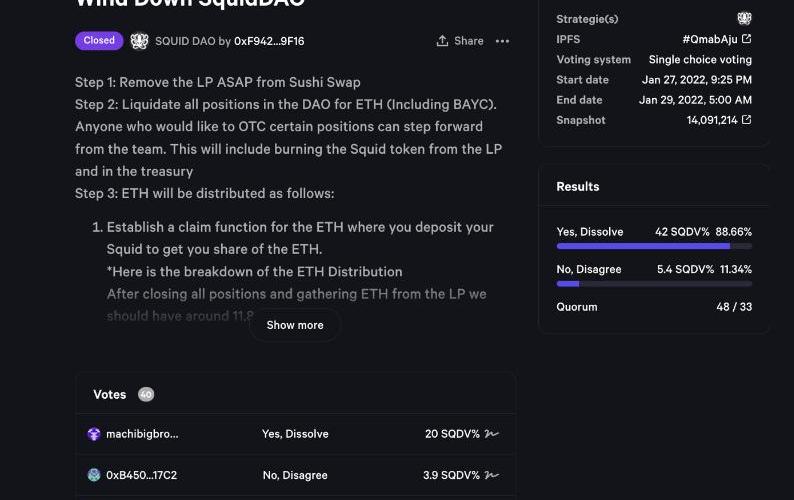Screen dimensions: 794x500
Task: Open the Snapshot block external link icon
Action: [747, 120]
